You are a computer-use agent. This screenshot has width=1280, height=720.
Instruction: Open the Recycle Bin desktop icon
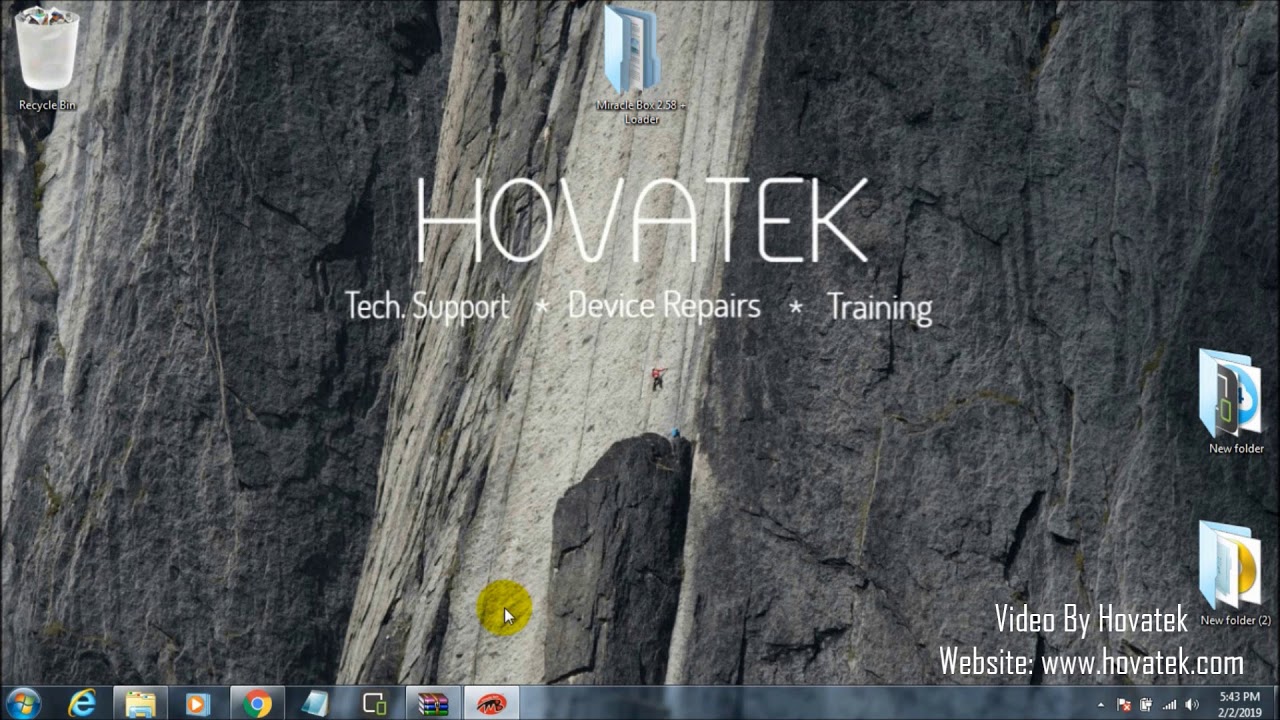click(47, 57)
